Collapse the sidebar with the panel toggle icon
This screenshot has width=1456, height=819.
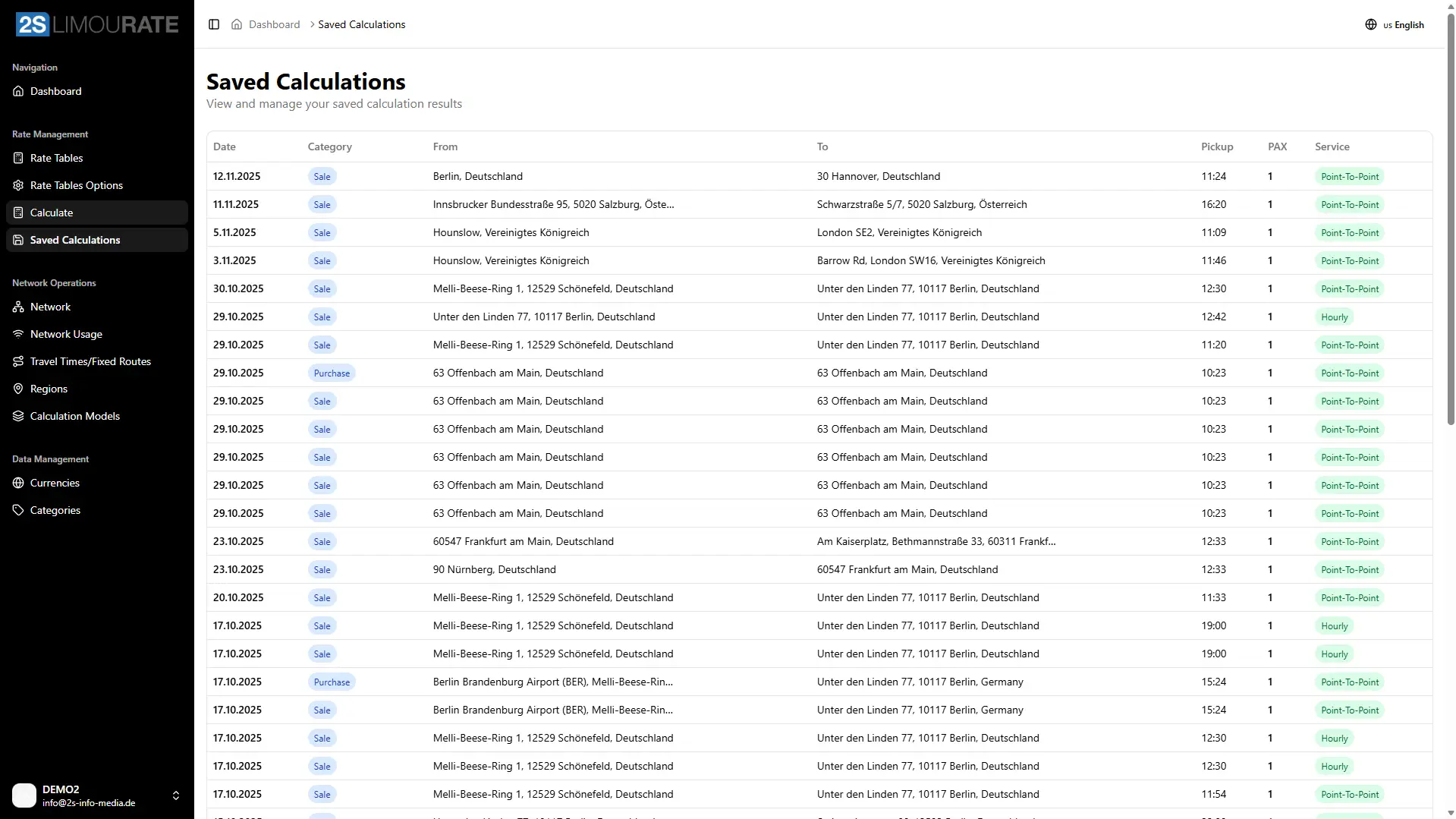tap(213, 24)
